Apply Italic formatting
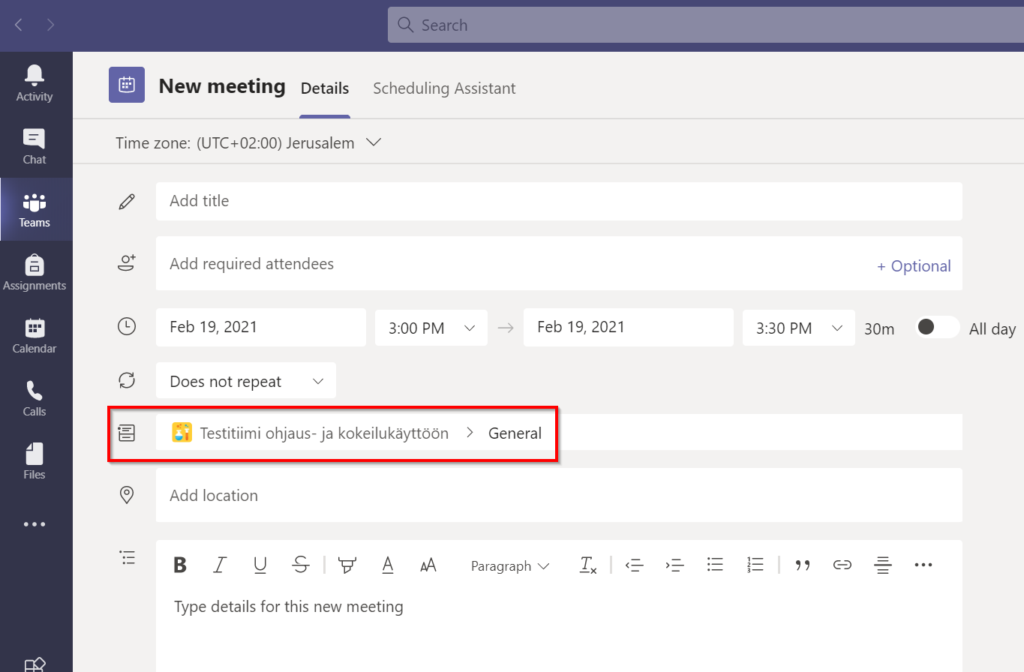 [219, 565]
